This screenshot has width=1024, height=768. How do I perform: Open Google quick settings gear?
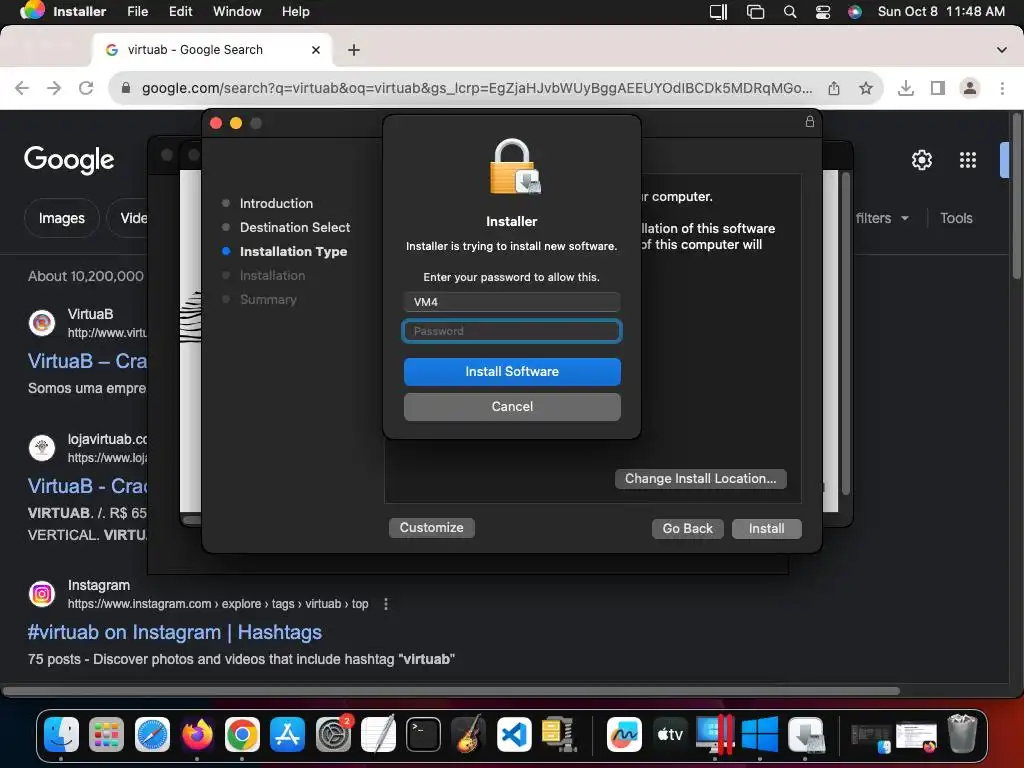point(921,160)
